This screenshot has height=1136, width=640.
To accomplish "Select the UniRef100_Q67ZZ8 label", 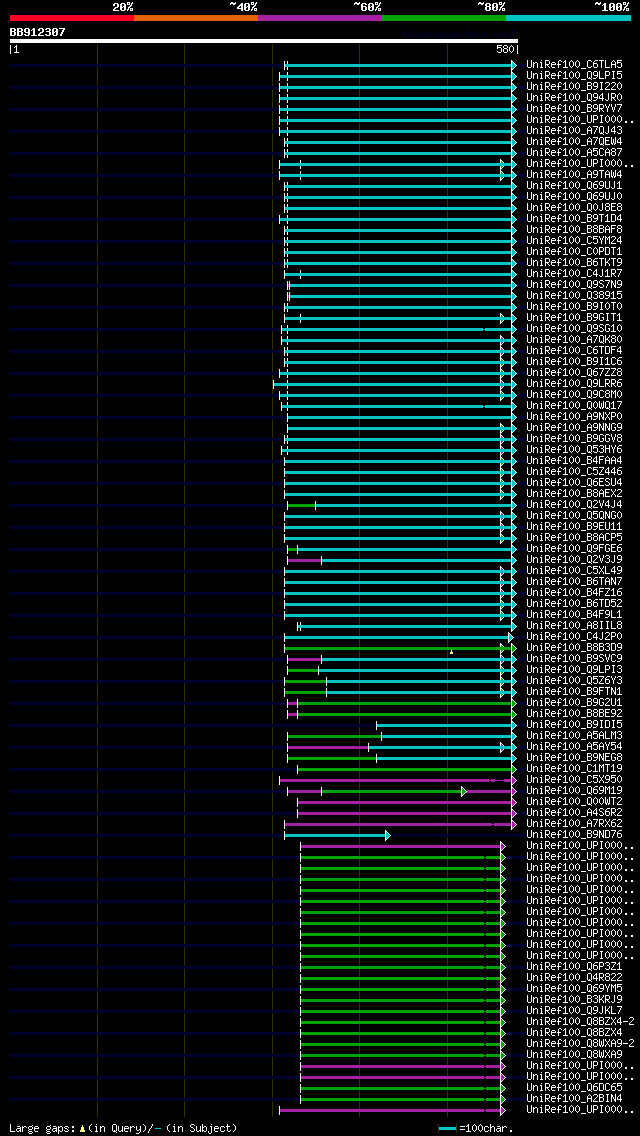I will pyautogui.click(x=574, y=372).
